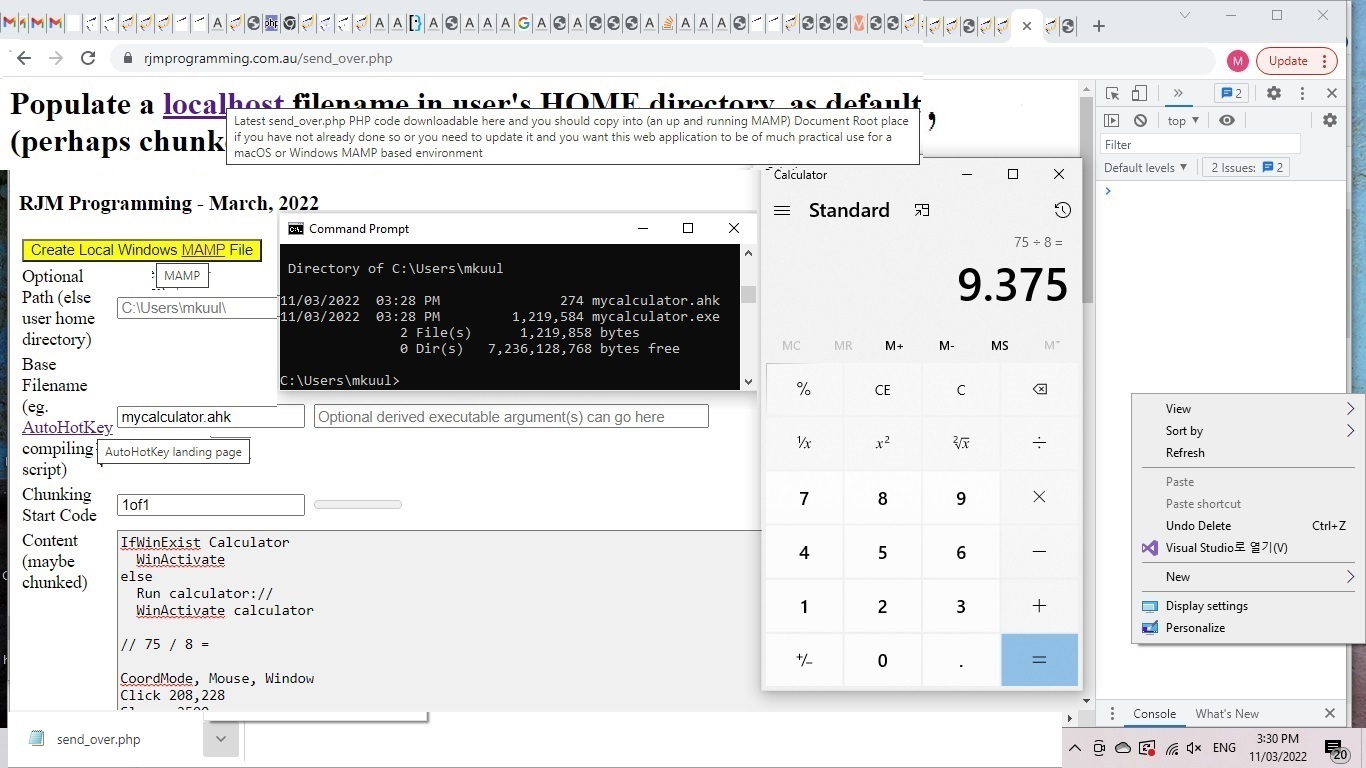Click Calculator percent key
The height and width of the screenshot is (768, 1366).
804,390
